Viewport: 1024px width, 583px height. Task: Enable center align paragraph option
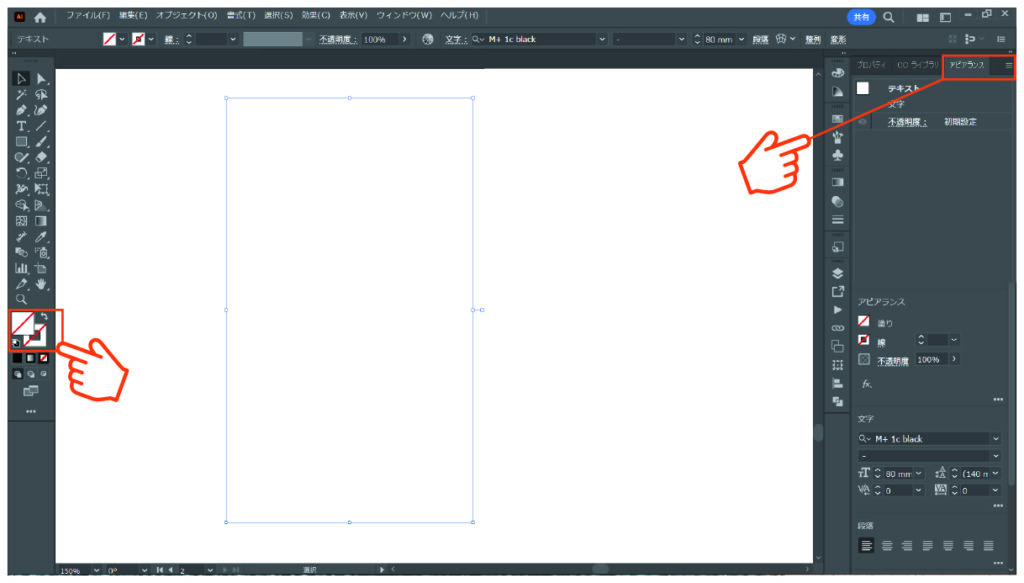887,545
